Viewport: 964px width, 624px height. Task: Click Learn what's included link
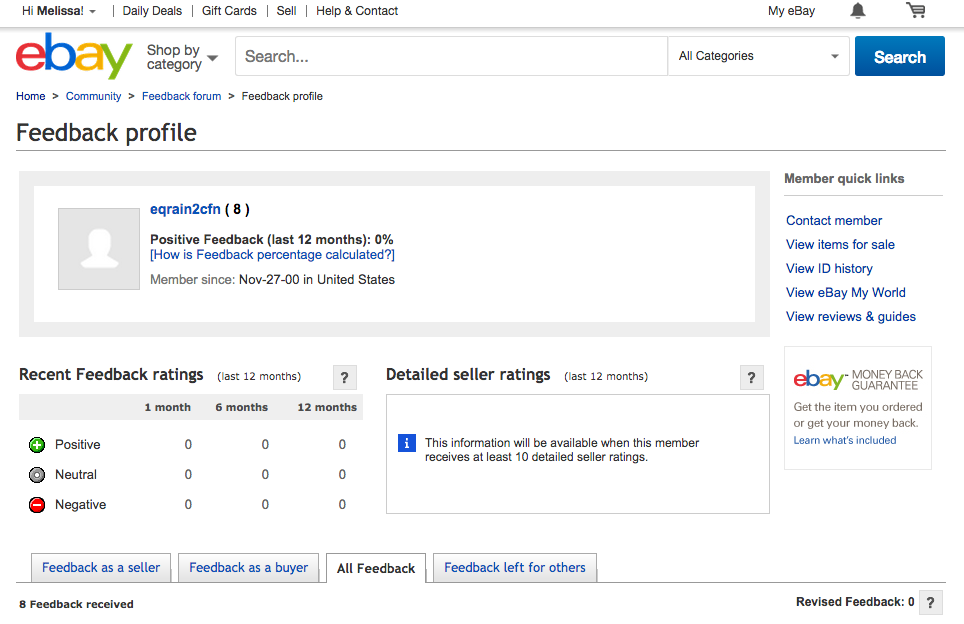pyautogui.click(x=845, y=440)
